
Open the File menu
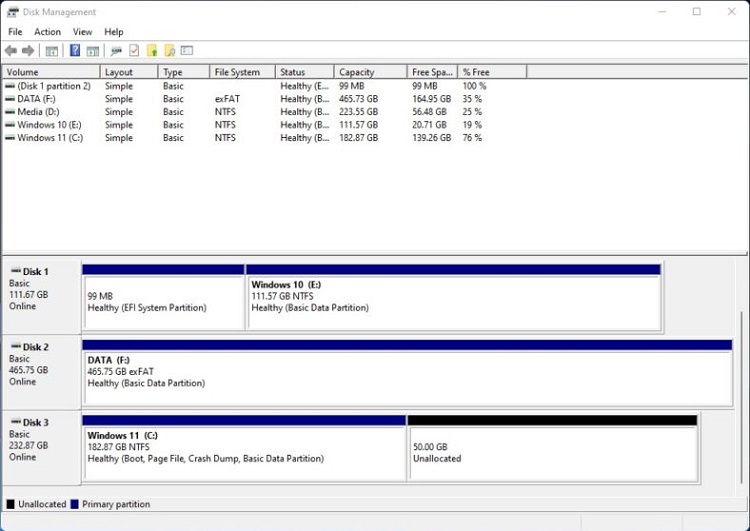point(15,32)
